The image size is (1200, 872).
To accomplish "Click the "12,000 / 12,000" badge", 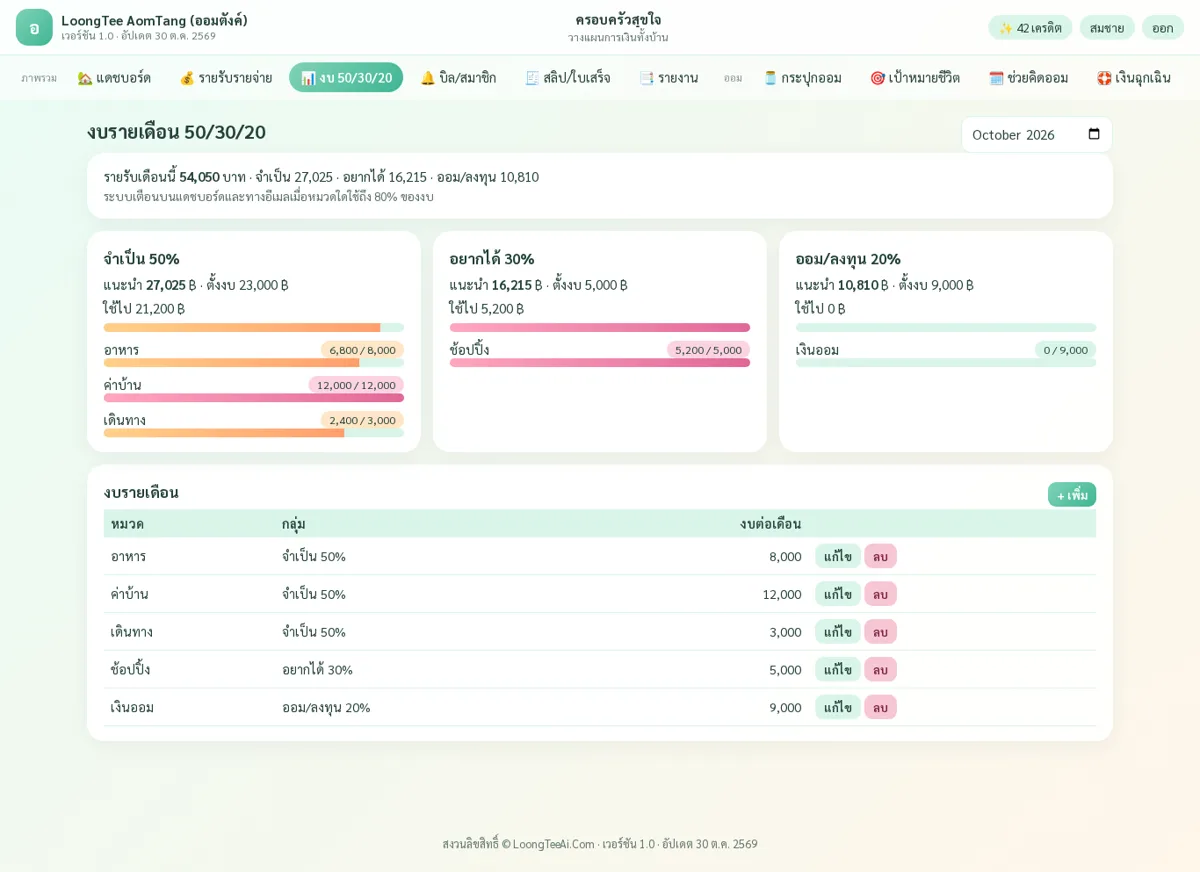I will tap(356, 385).
